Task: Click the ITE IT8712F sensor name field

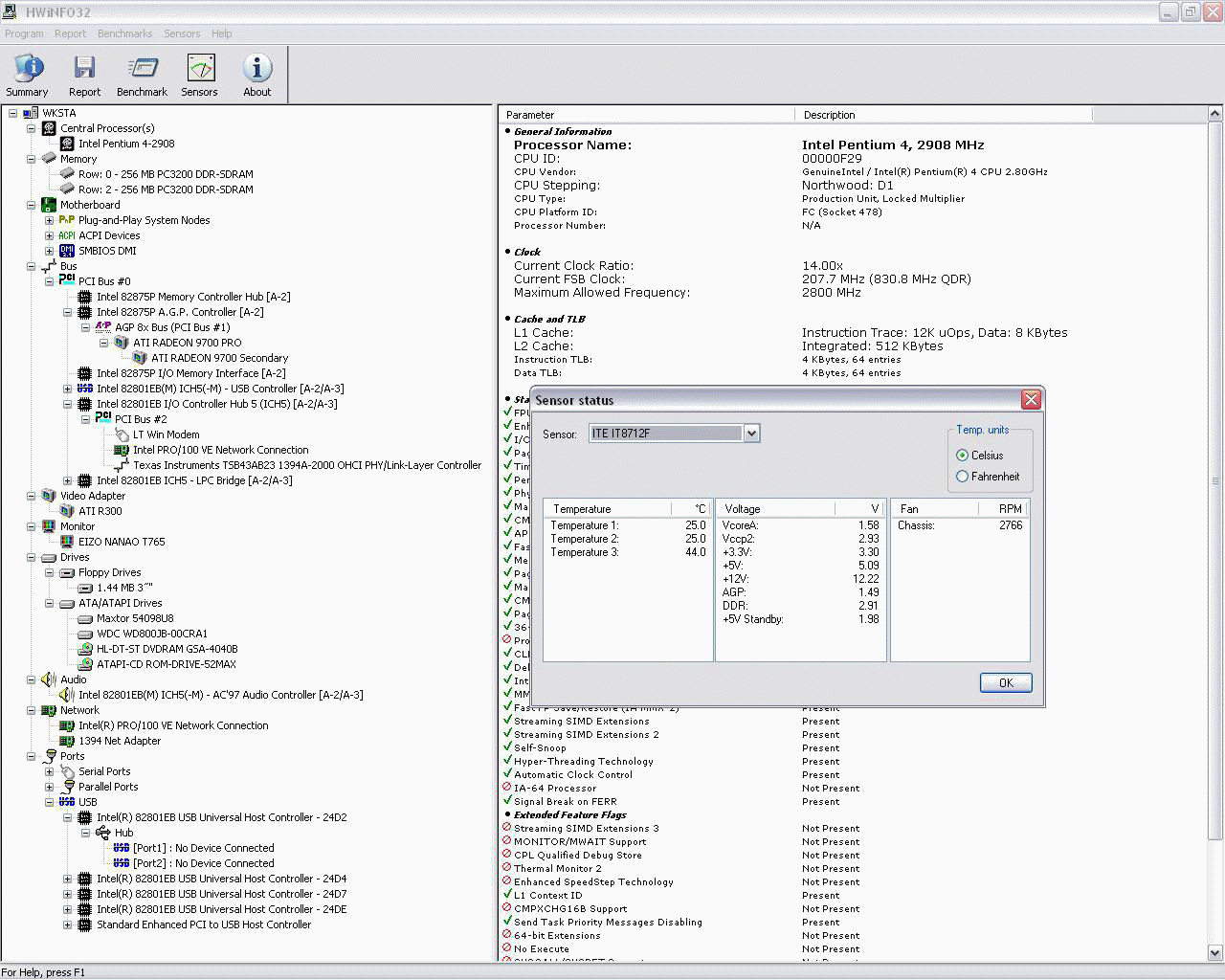Action: tap(666, 434)
